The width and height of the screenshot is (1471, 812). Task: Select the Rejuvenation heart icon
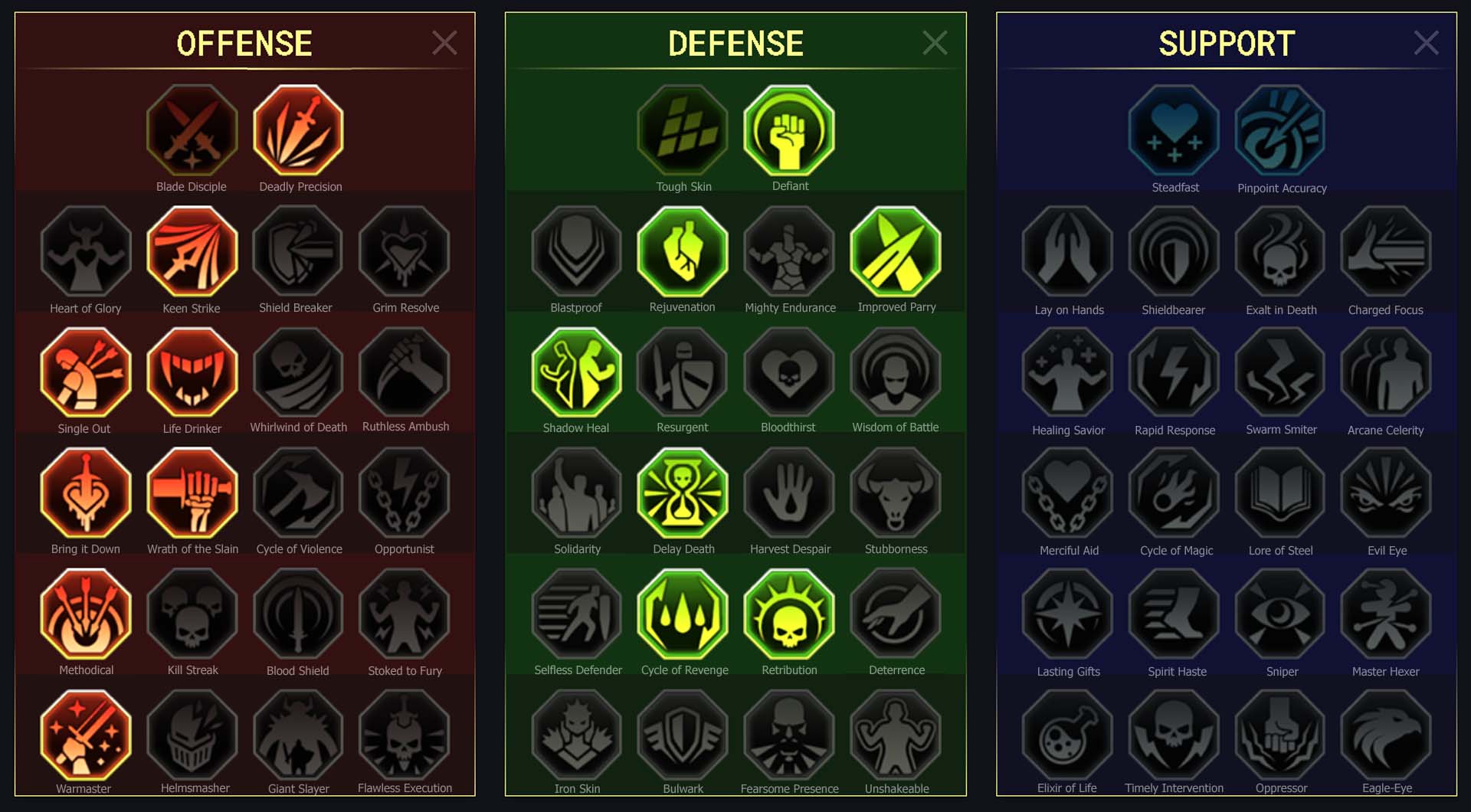(683, 251)
